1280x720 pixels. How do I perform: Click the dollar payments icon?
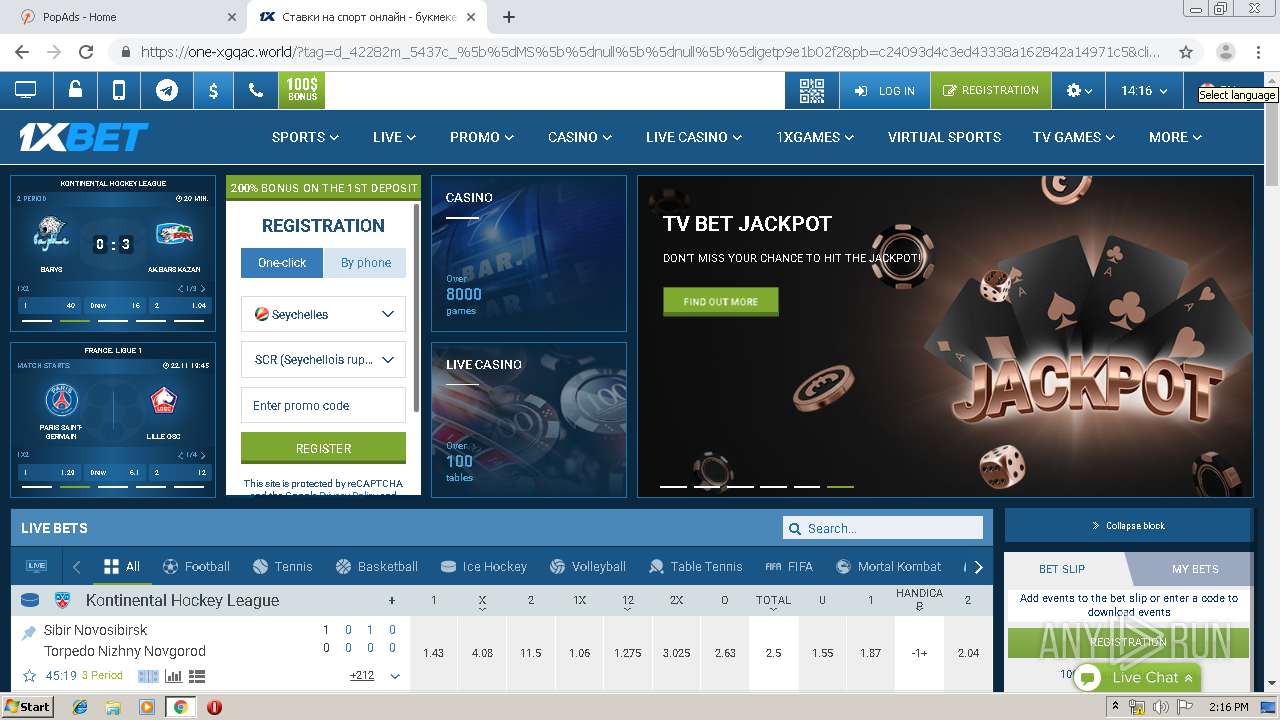(x=213, y=90)
